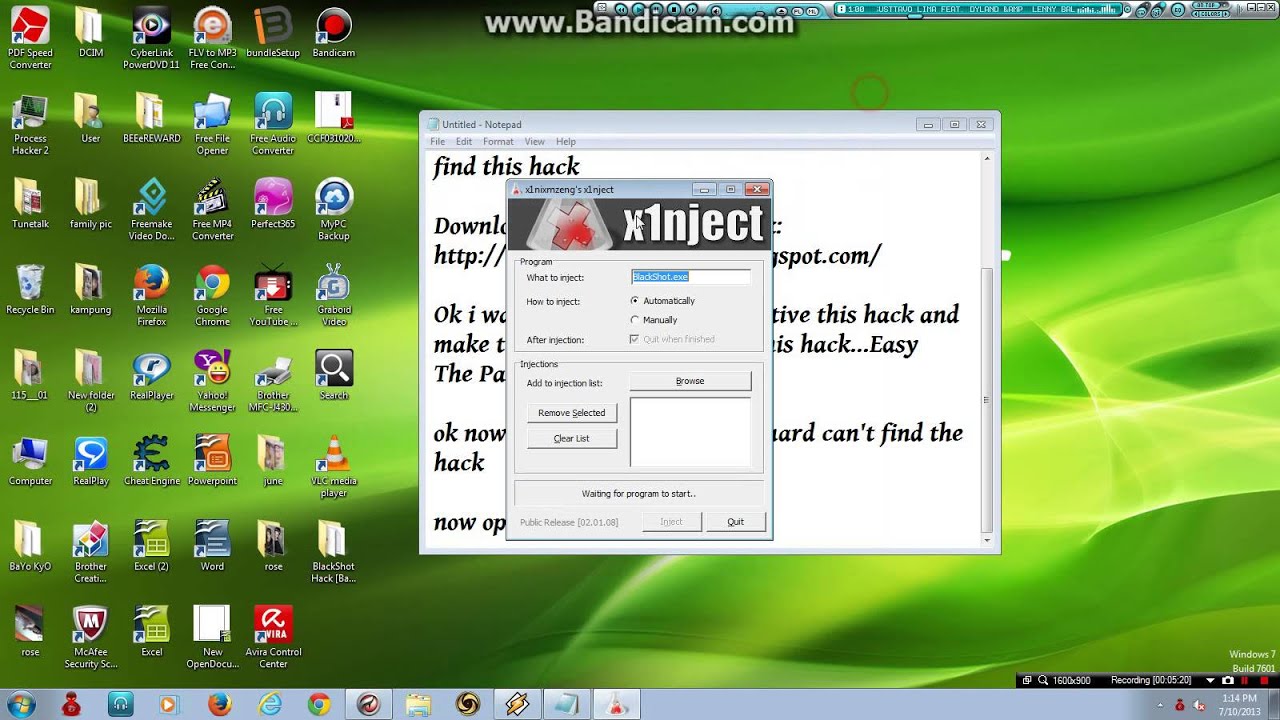Image resolution: width=1280 pixels, height=720 pixels.
Task: Open FLV to MP3 Free Converter icon
Action: click(x=212, y=38)
